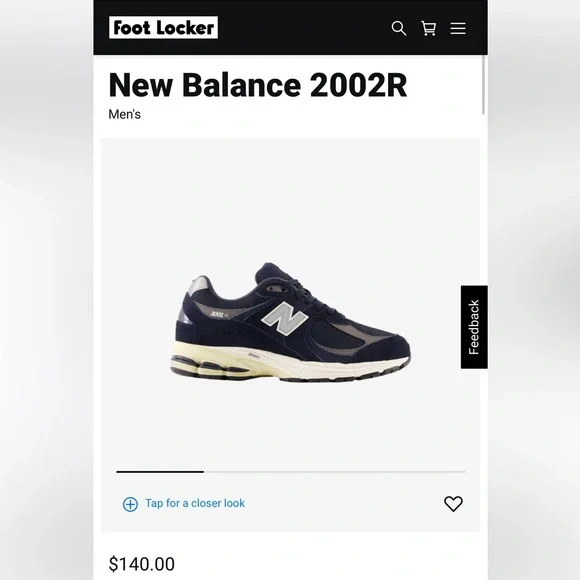The height and width of the screenshot is (580, 580).
Task: Click the page scrollbar near the header
Action: coord(483,85)
